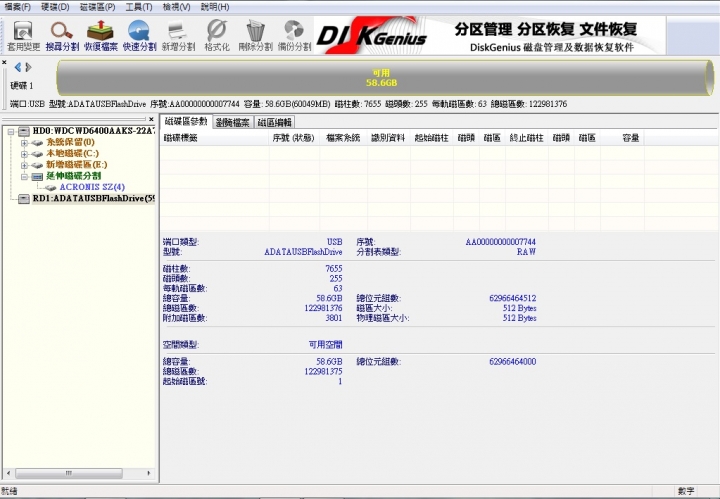
Task: Go to the next disk with the right arrow
Action: (x=28, y=67)
